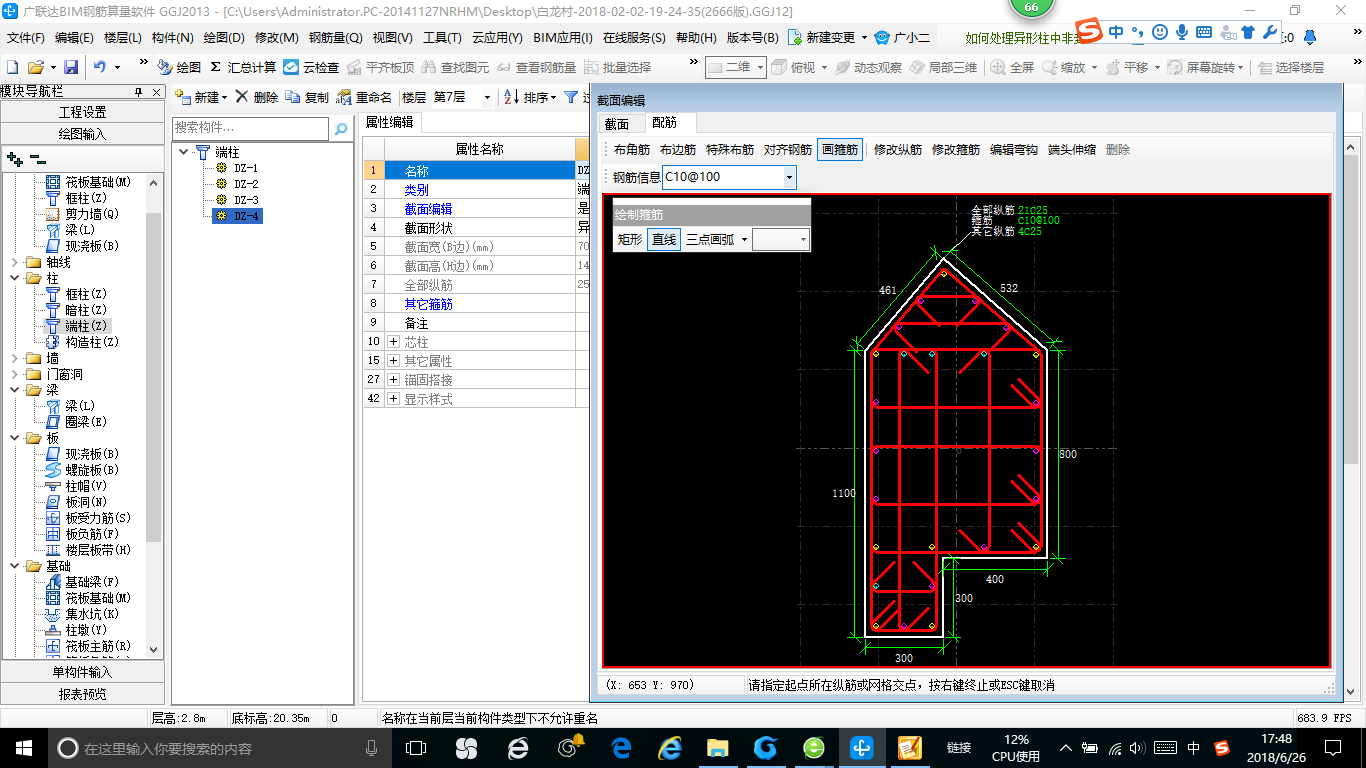Select 构造柱(Z) in navigator tree

pos(92,342)
